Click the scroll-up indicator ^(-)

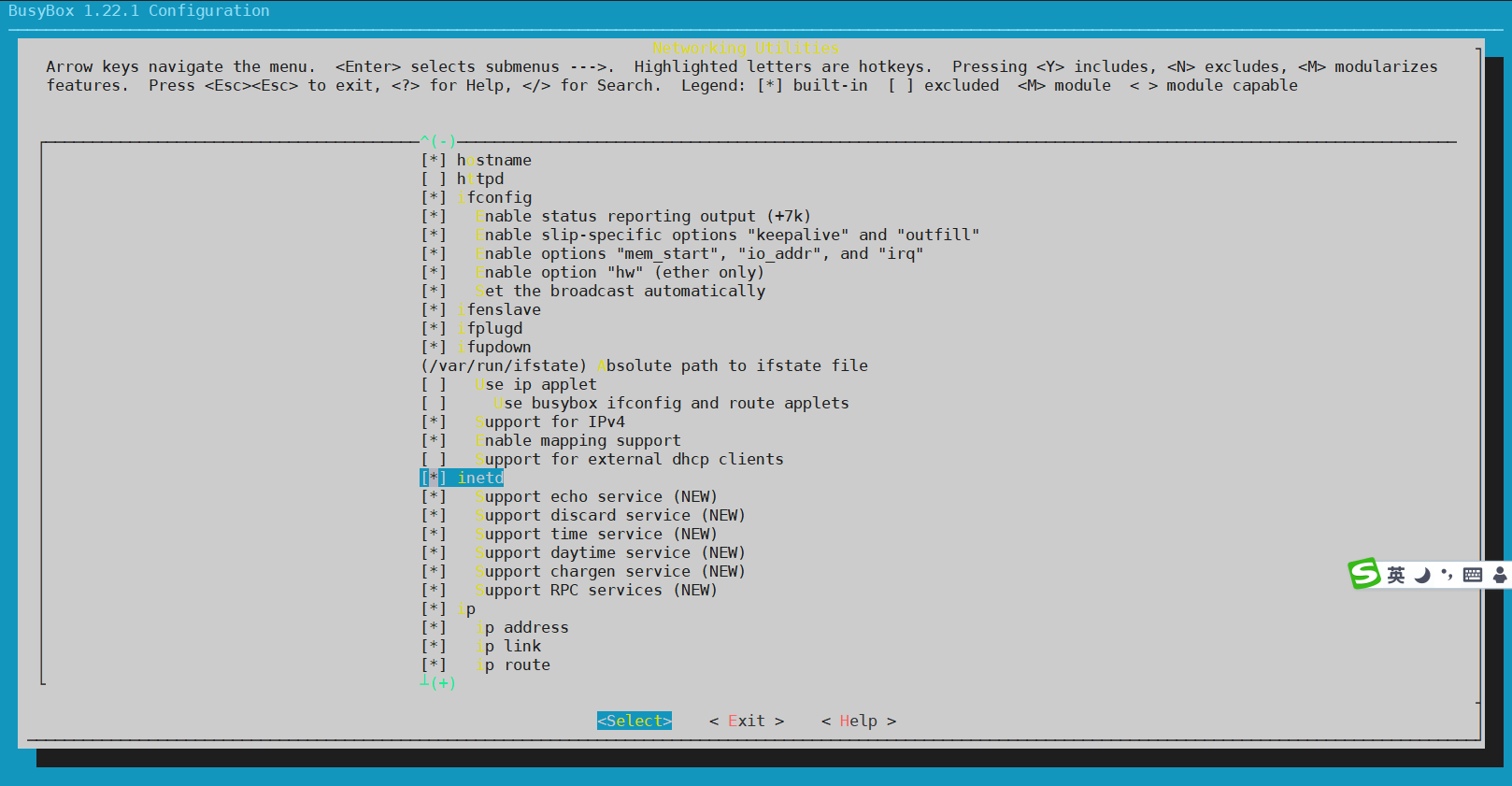(x=438, y=141)
